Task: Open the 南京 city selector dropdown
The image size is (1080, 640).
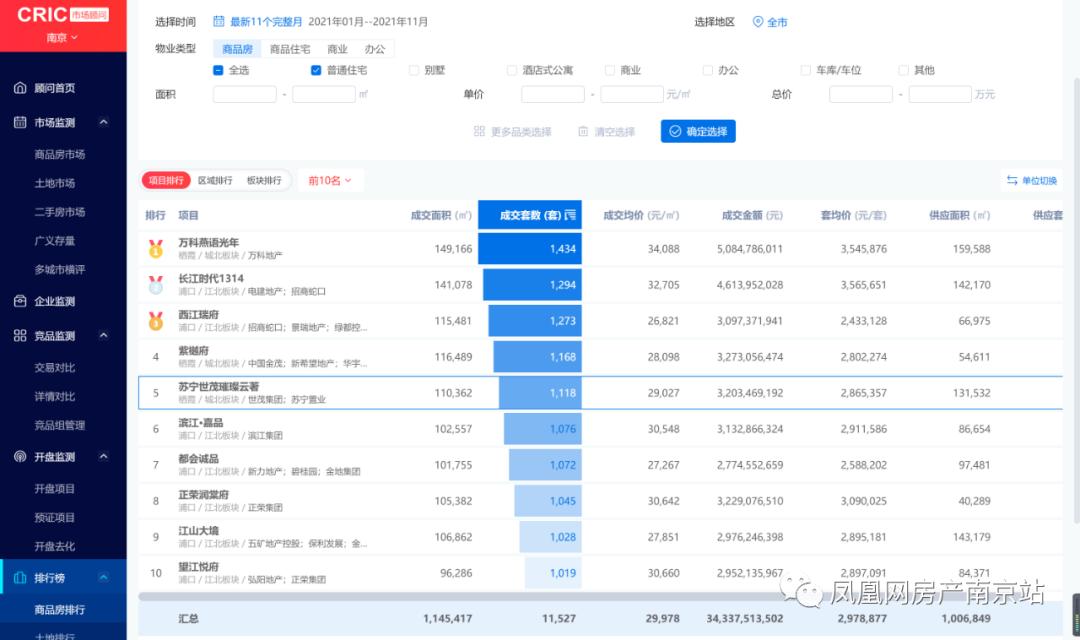Action: (x=62, y=38)
